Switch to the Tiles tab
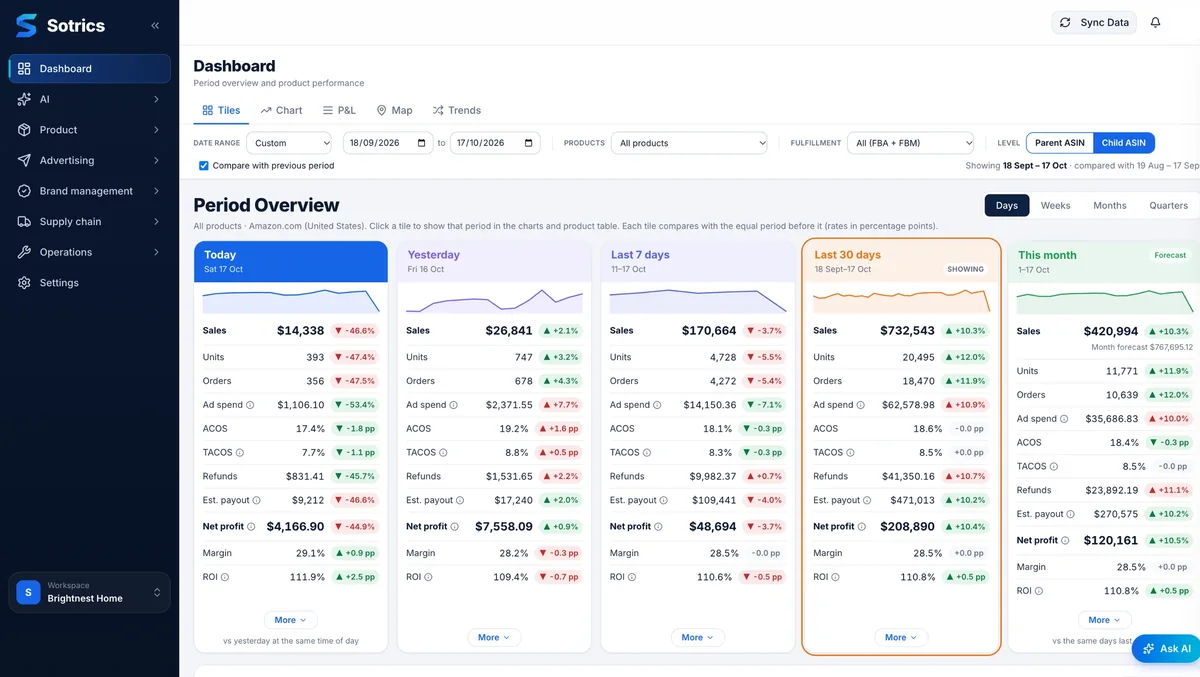The image size is (1200, 677). [x=221, y=110]
